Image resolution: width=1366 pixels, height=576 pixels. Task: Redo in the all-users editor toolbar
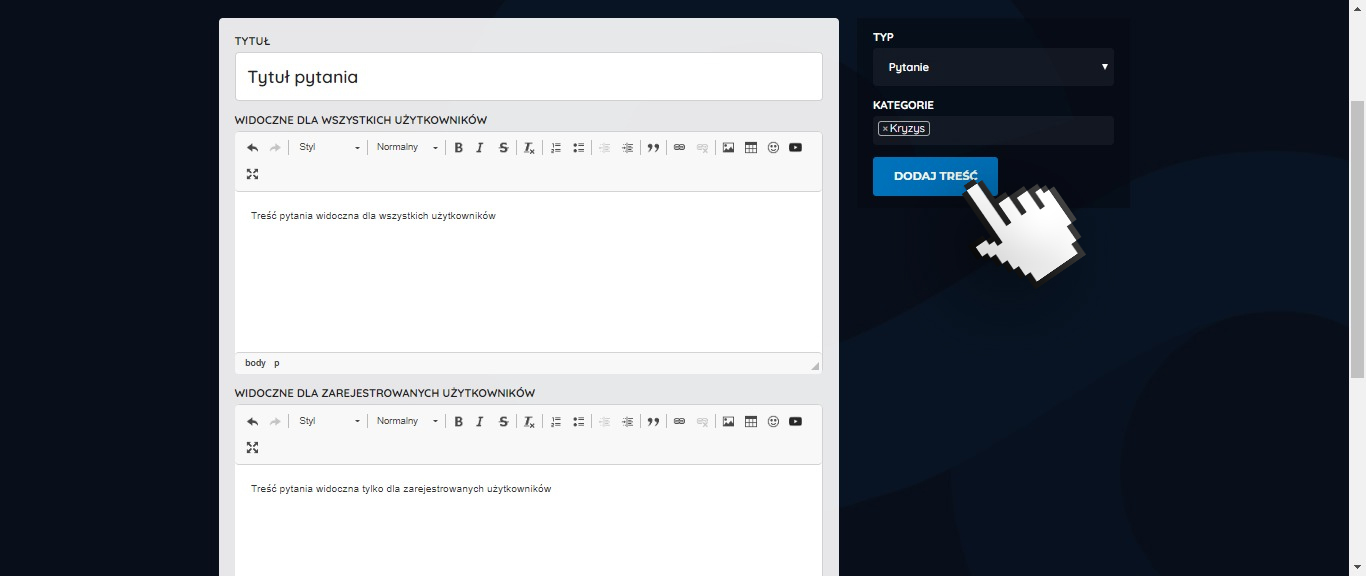point(275,148)
